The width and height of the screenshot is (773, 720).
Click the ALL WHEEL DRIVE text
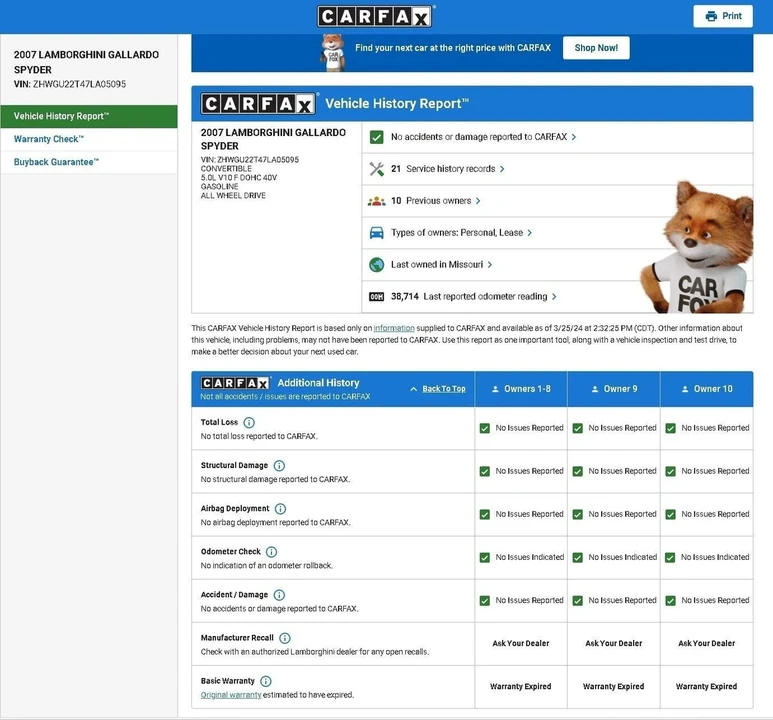tap(233, 196)
